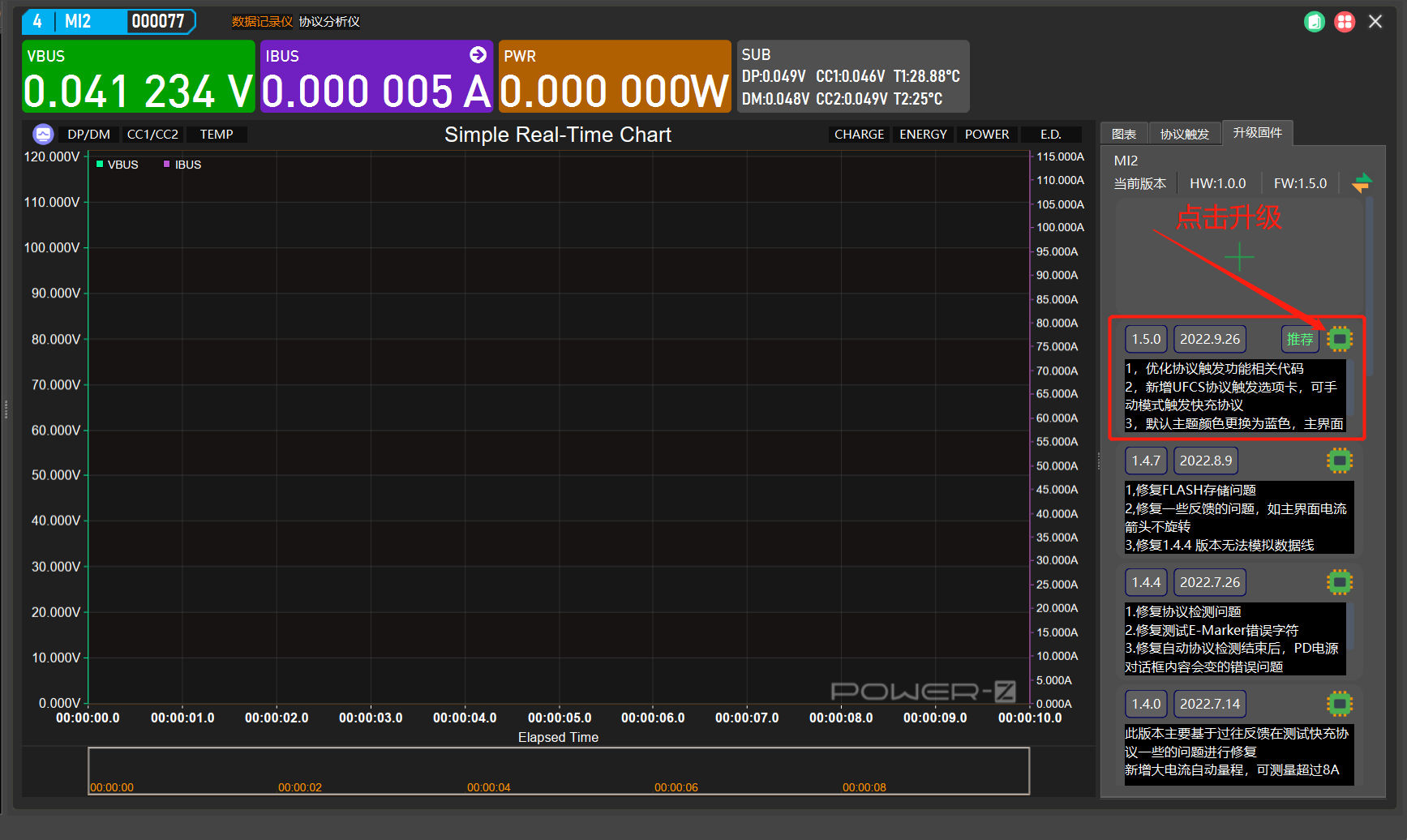Toggle the ENERGY chart option

tap(923, 135)
